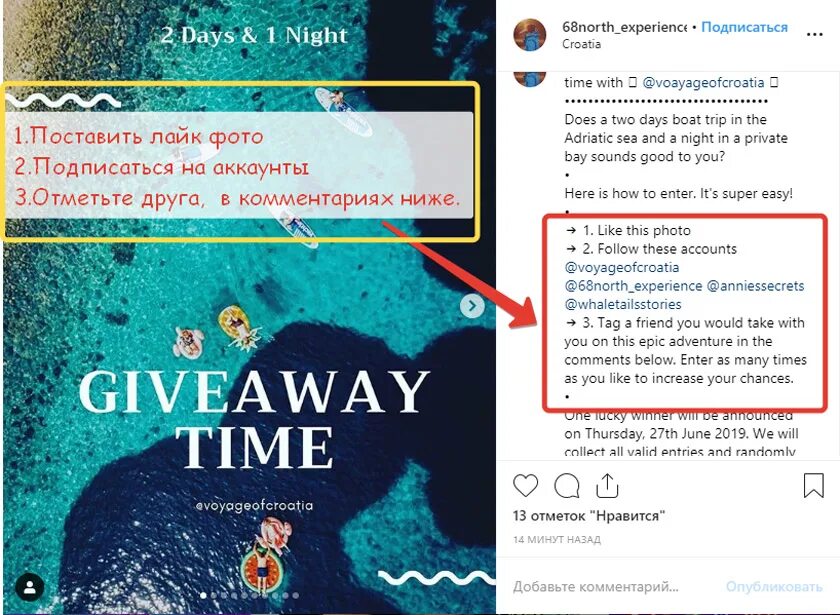Screen dimensions: 840x615
Task: Open @anniessecrets account link
Action: click(755, 286)
